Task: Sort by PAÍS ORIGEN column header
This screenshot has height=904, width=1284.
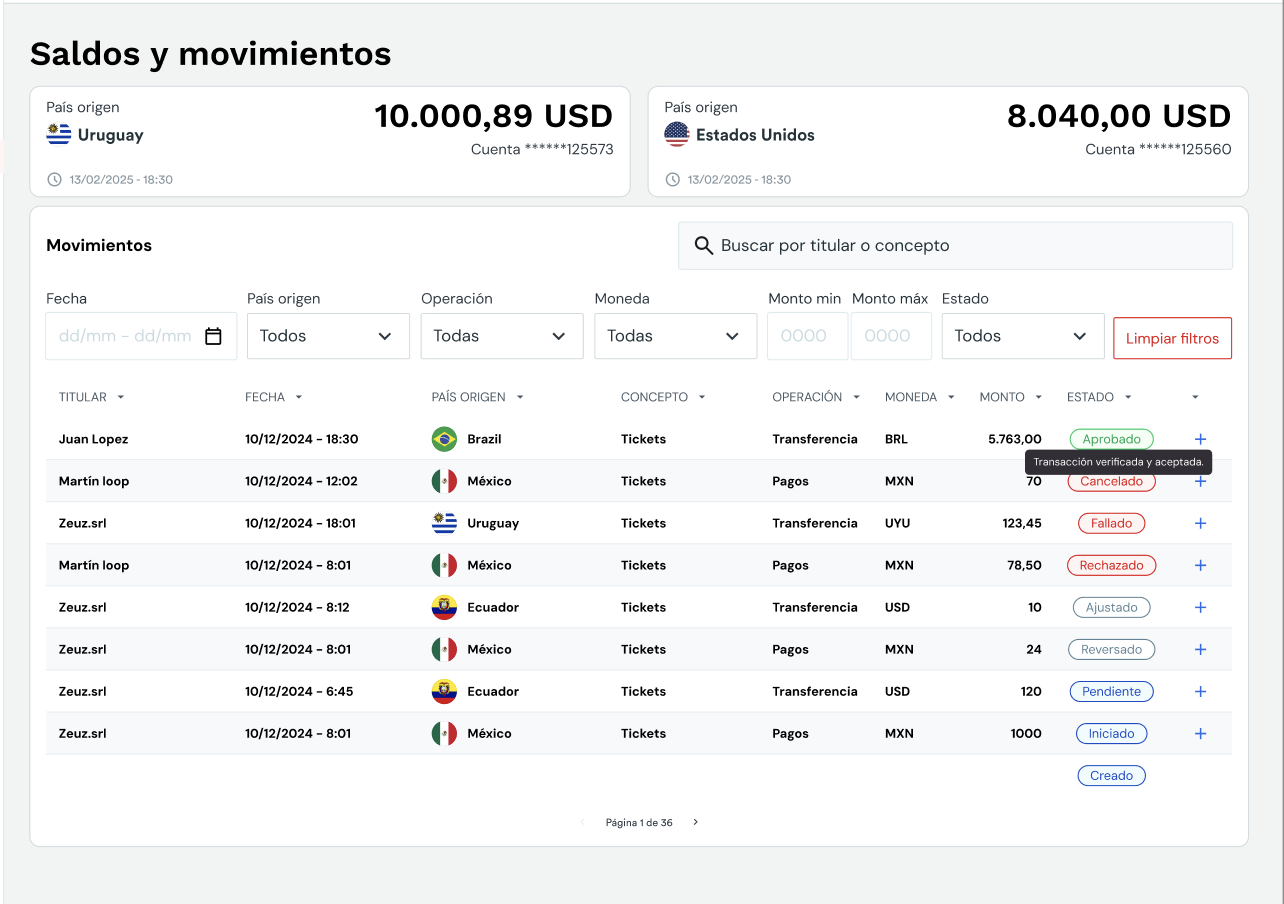Action: 478,397
